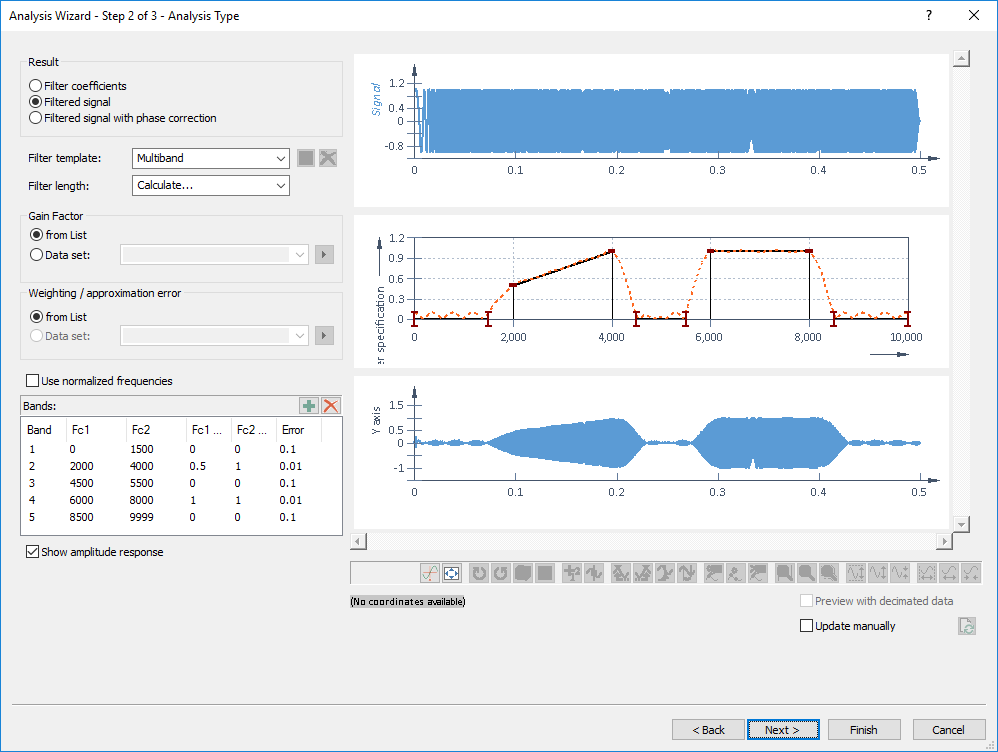The image size is (998, 752).
Task: Click the up arrow of the plot scrollbar
Action: click(961, 59)
